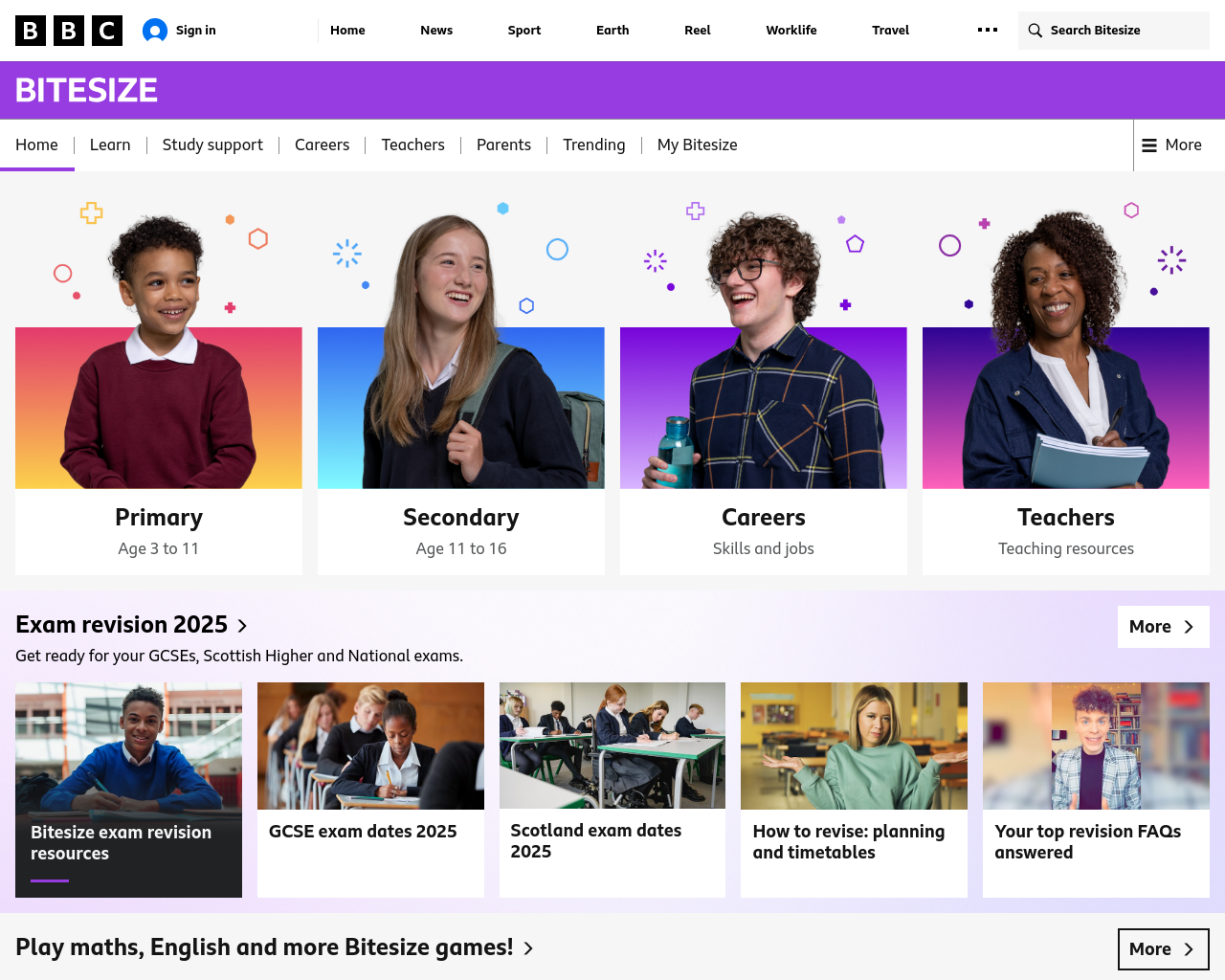Click the revision FAQs photo thumbnail
1225x980 pixels.
tap(1096, 746)
